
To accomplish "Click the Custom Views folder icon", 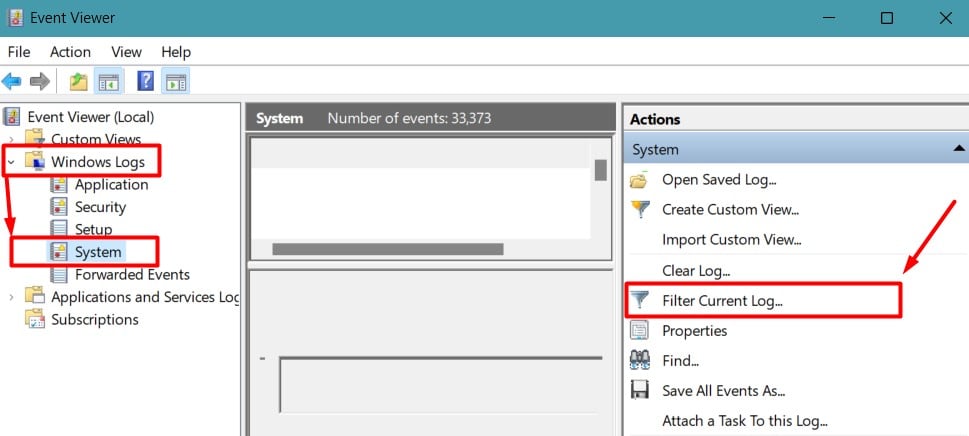I will 35,139.
